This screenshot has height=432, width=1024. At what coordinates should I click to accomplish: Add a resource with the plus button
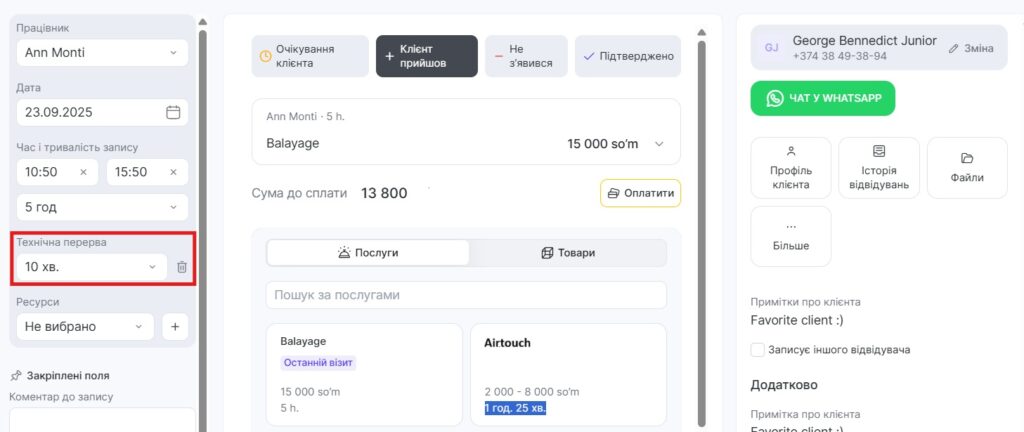[x=174, y=326]
